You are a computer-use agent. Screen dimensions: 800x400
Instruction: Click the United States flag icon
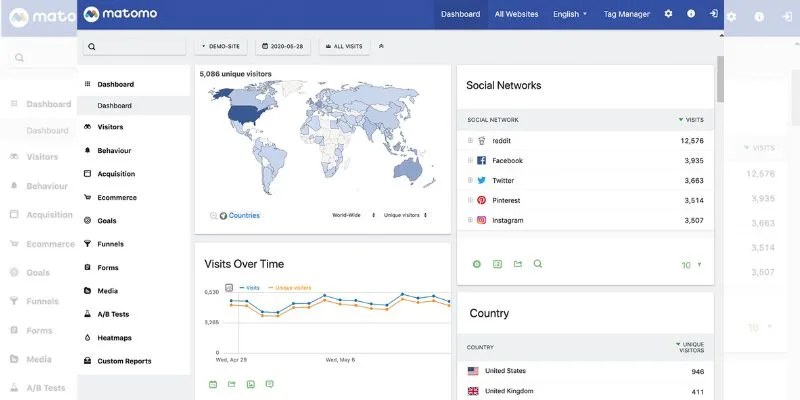tap(473, 371)
